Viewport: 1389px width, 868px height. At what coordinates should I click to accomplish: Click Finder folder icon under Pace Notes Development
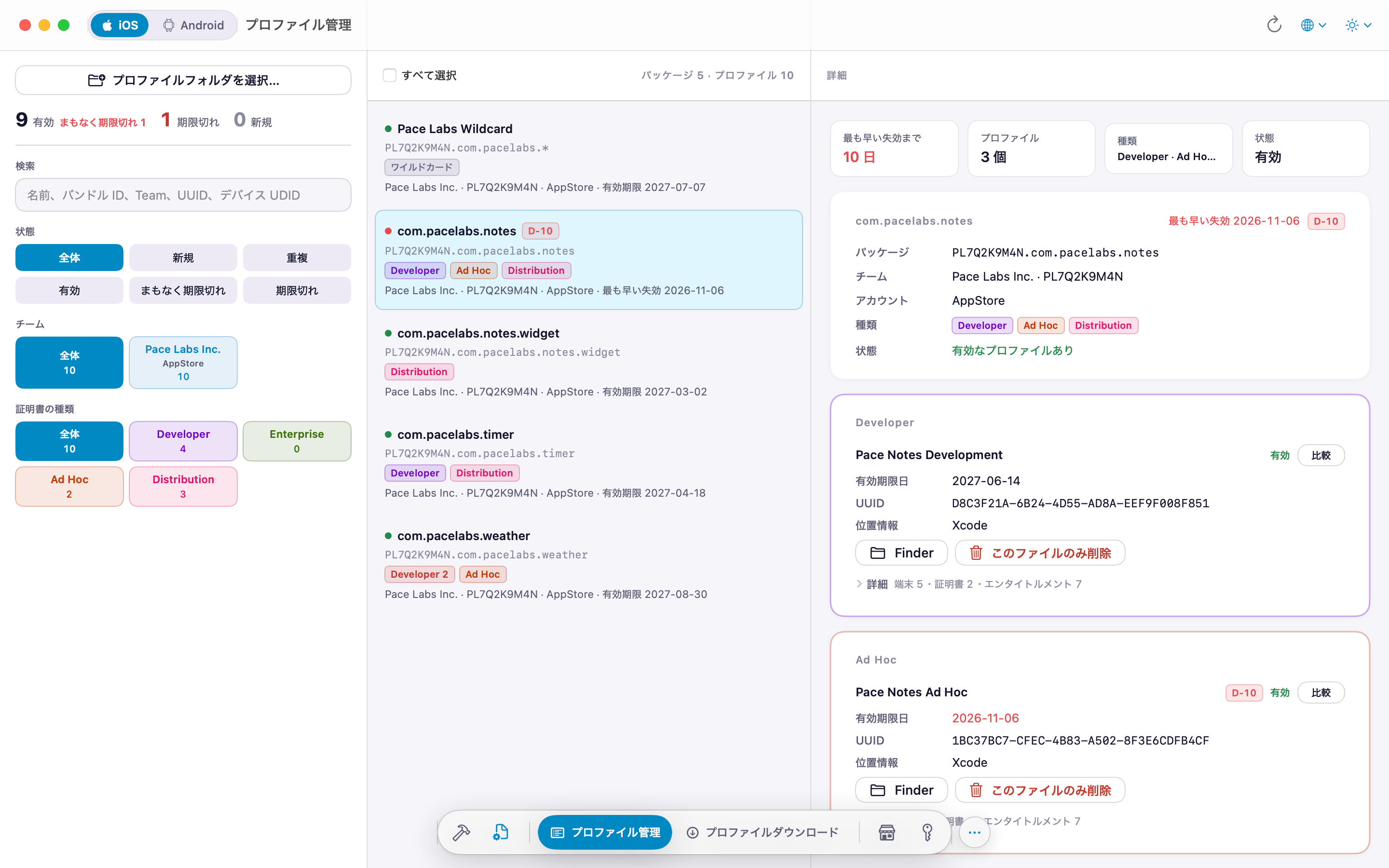[x=878, y=553]
